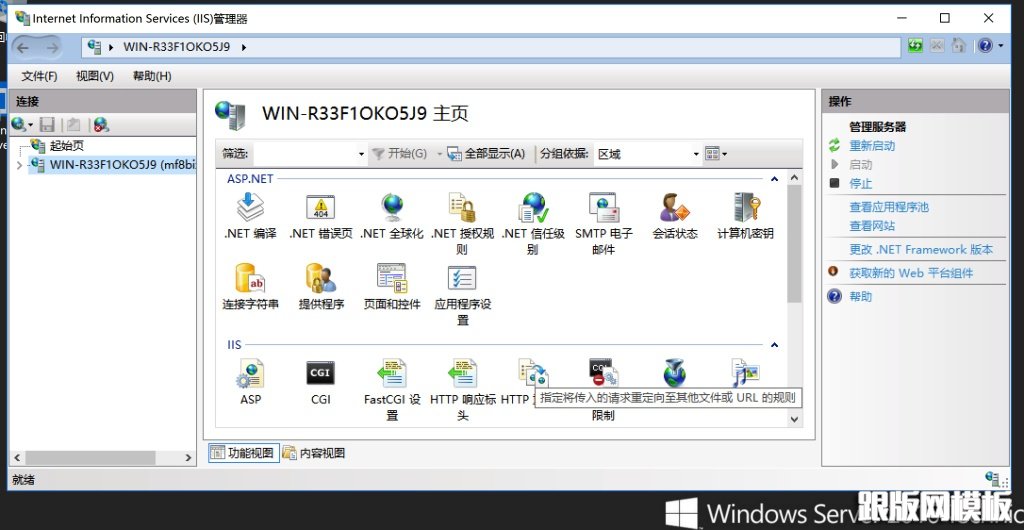Click the connections pane horizontal scrollbar thumb
The image size is (1024, 530).
[91, 458]
